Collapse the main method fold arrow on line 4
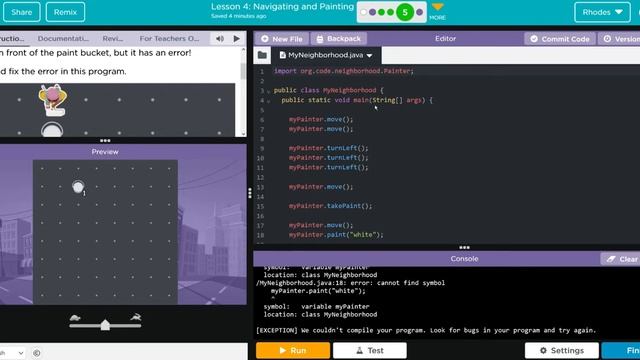This screenshot has height=360, width=640. [268, 101]
